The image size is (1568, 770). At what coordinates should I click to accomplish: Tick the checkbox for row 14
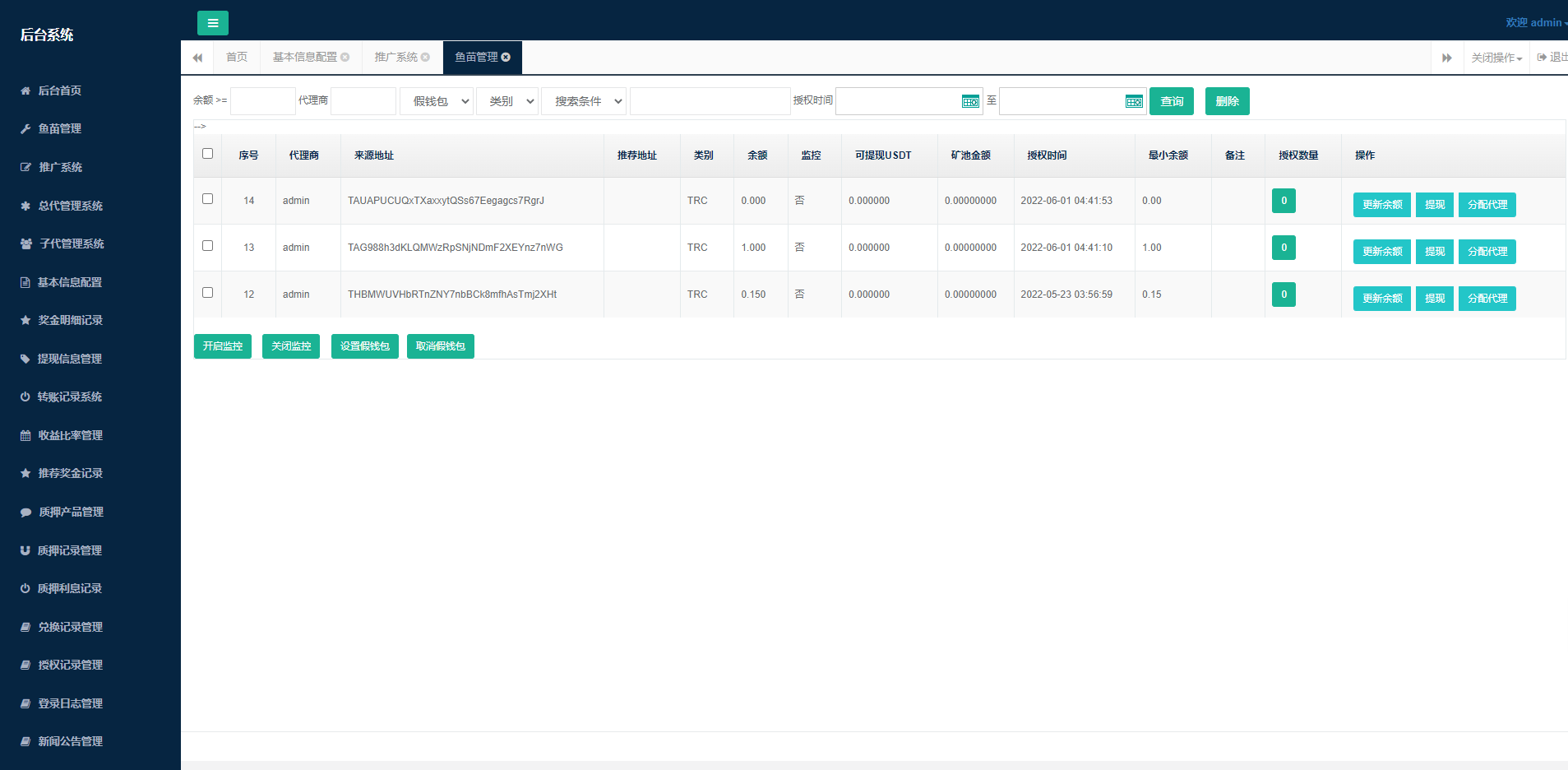coord(207,199)
